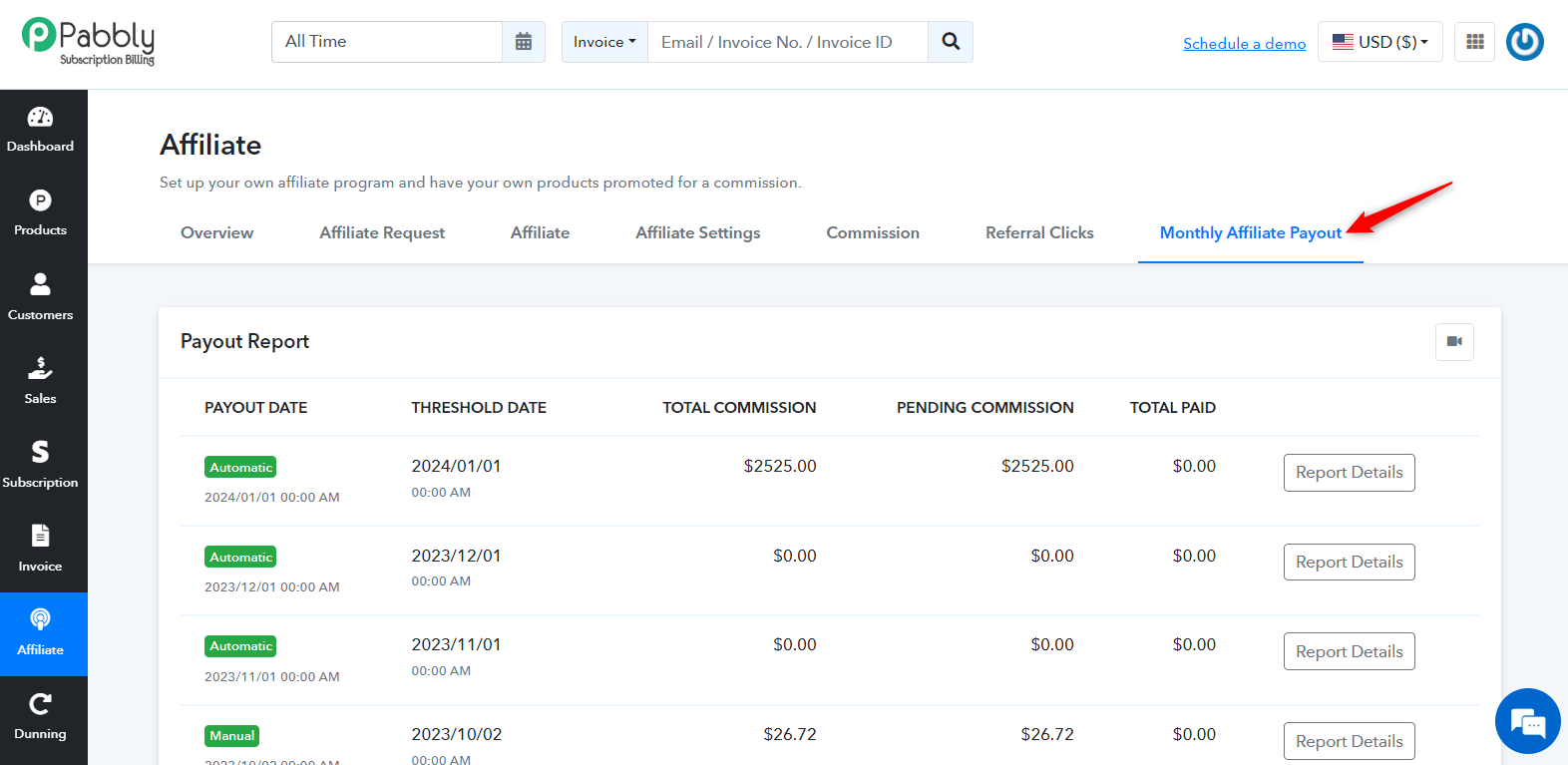Go to Products in sidebar
This screenshot has height=765, width=1568.
[40, 214]
